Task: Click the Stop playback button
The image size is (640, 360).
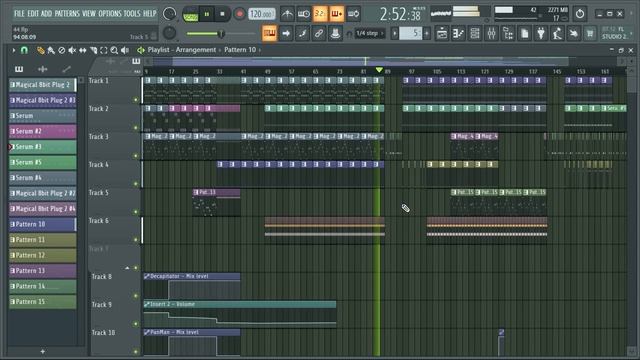Action: click(x=222, y=14)
